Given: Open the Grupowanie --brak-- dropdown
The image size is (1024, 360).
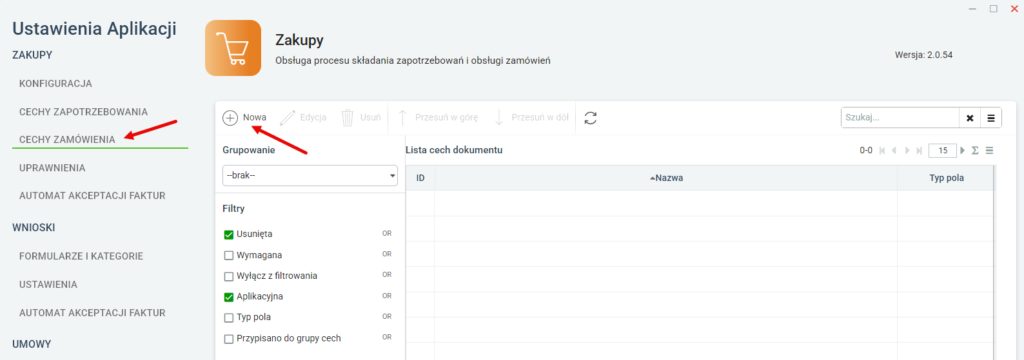Looking at the screenshot, I should tap(310, 176).
